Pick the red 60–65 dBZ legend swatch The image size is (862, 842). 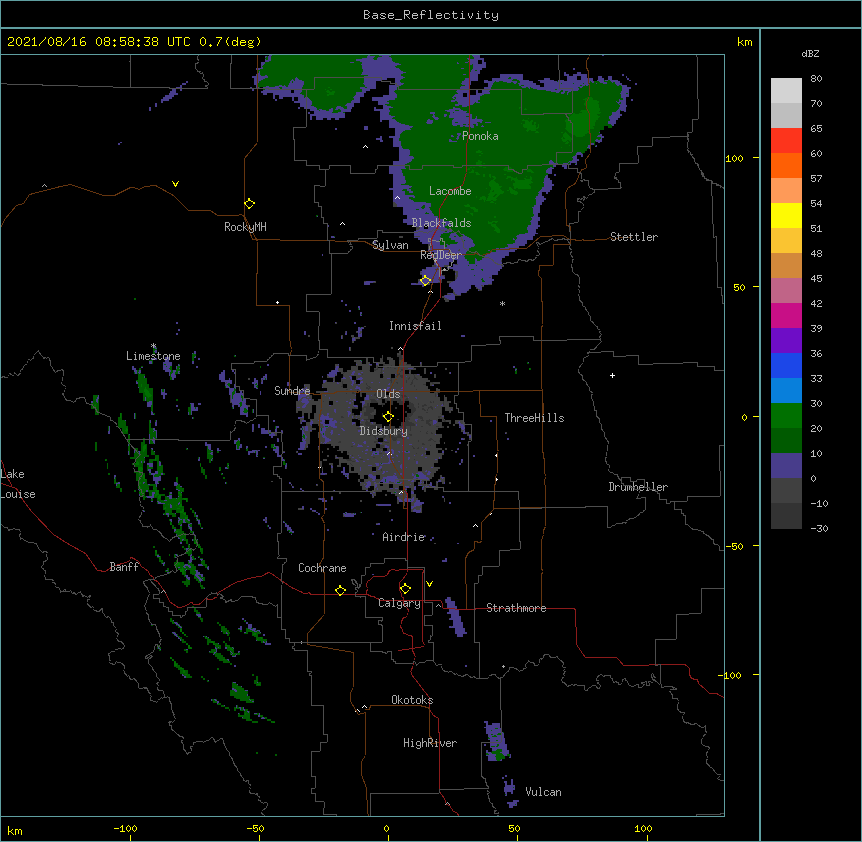click(x=786, y=140)
